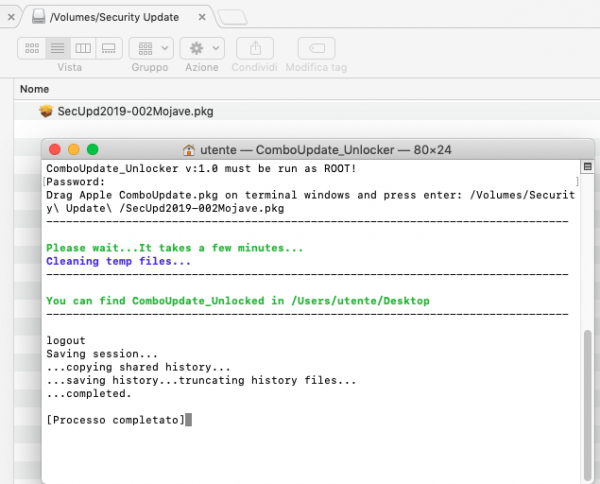Select the /Volumes/Security Update tab
Image resolution: width=600 pixels, height=484 pixels.
pyautogui.click(x=114, y=17)
